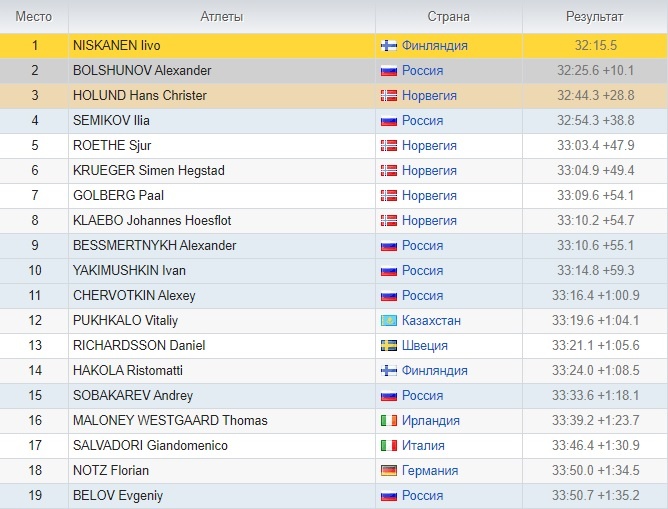668x509 pixels.
Task: Click the Kazakhstan flag in Pukhkalo's row
Action: click(389, 321)
